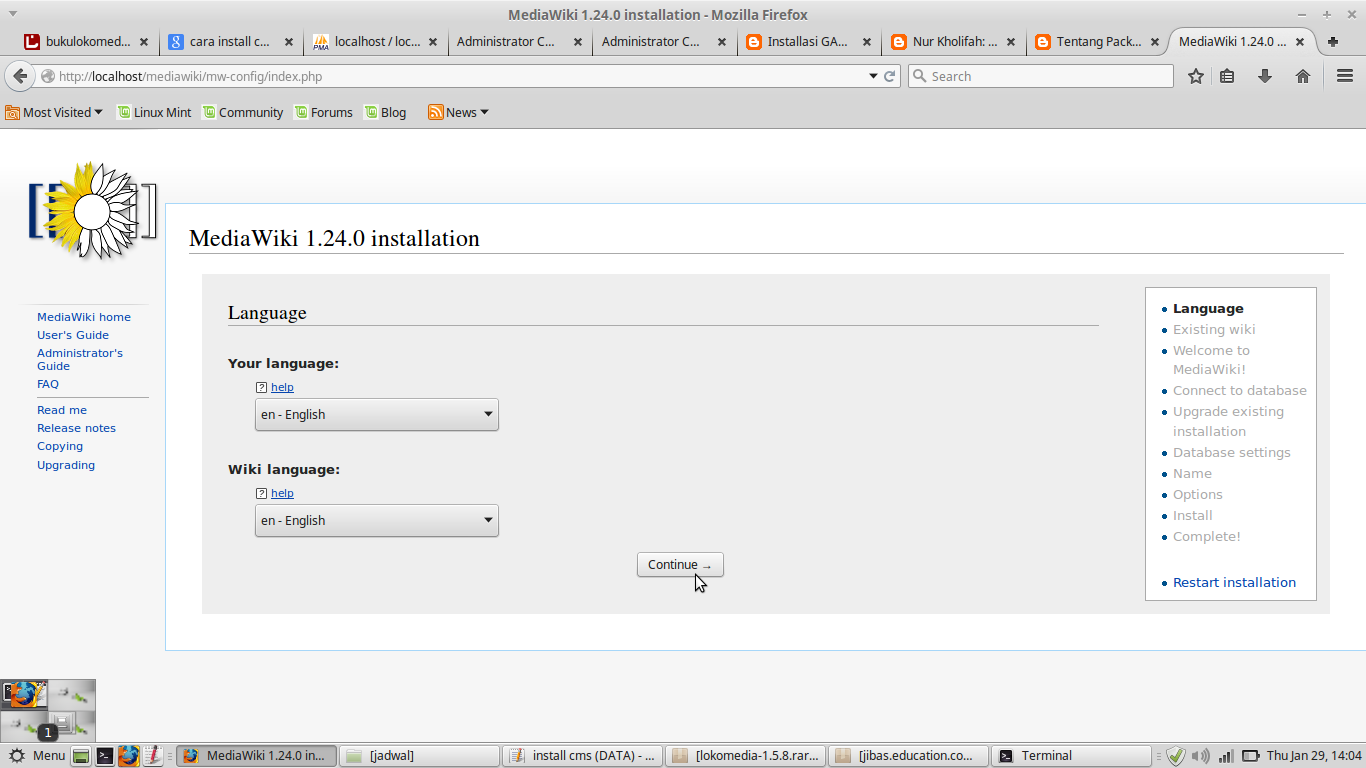The height and width of the screenshot is (768, 1366).
Task: Switch to 'install cms (DATA)' taskbar window
Action: [x=582, y=756]
